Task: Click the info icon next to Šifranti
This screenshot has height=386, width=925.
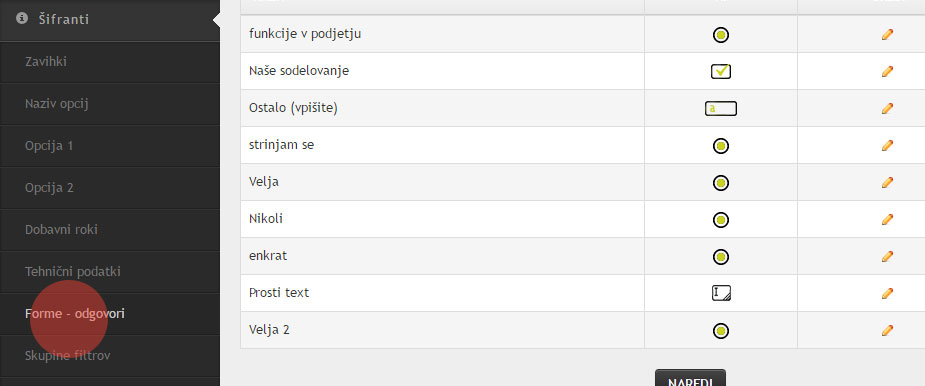Action: pos(22,19)
